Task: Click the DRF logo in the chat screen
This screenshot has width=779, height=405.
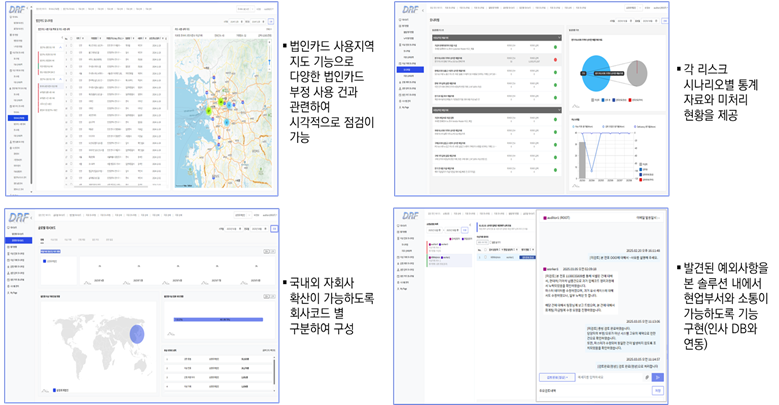Action: click(410, 216)
